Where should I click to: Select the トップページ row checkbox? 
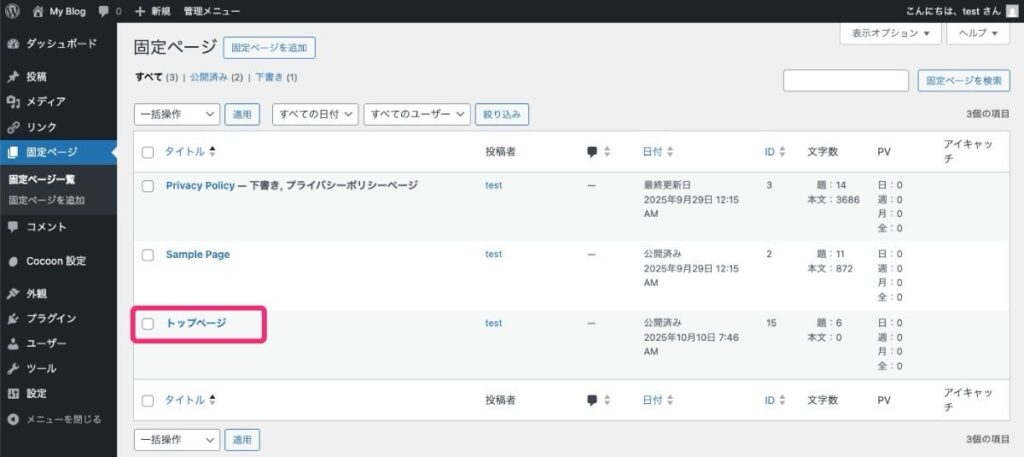pos(148,324)
